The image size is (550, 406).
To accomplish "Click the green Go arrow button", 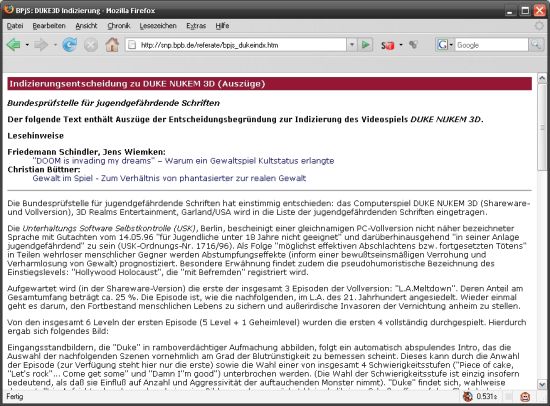I will pyautogui.click(x=365, y=45).
